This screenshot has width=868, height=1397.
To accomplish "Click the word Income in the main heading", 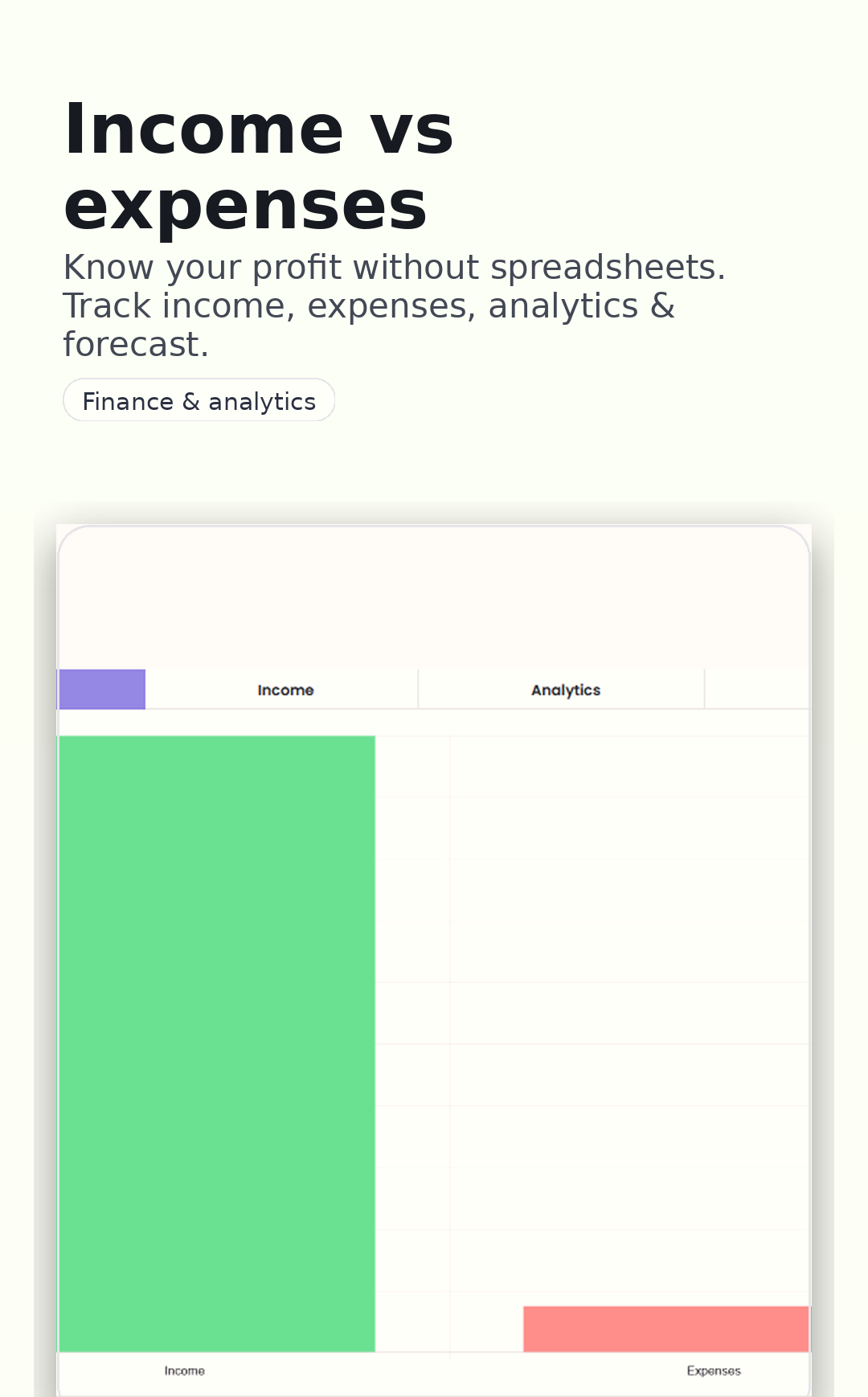I will 203,130.
